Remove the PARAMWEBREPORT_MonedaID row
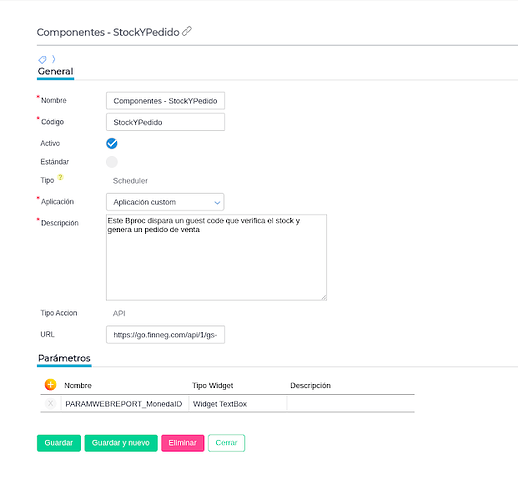The height and width of the screenshot is (500, 518). (x=50, y=404)
